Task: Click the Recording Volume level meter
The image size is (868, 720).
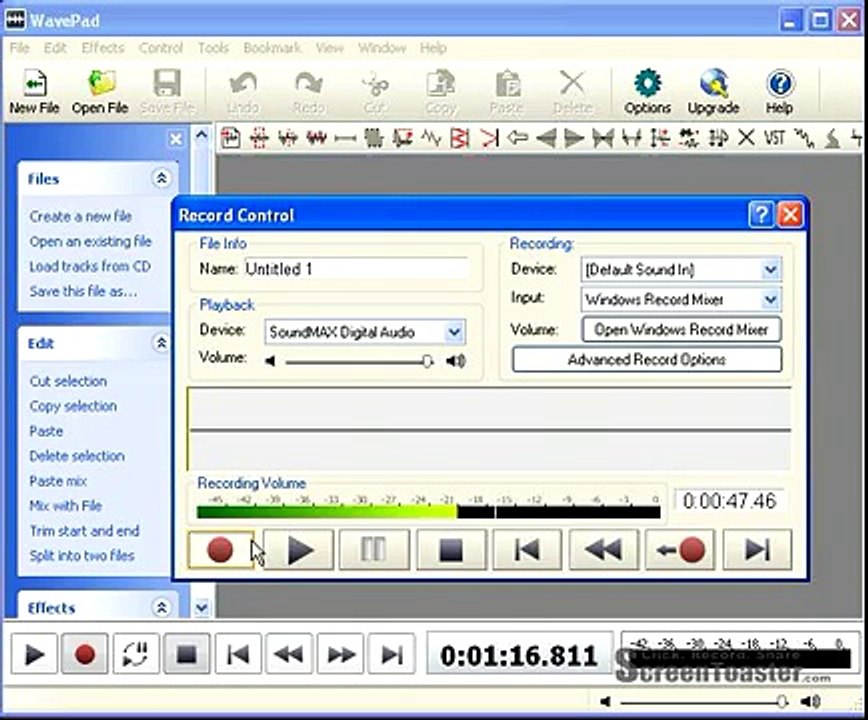Action: click(x=428, y=512)
